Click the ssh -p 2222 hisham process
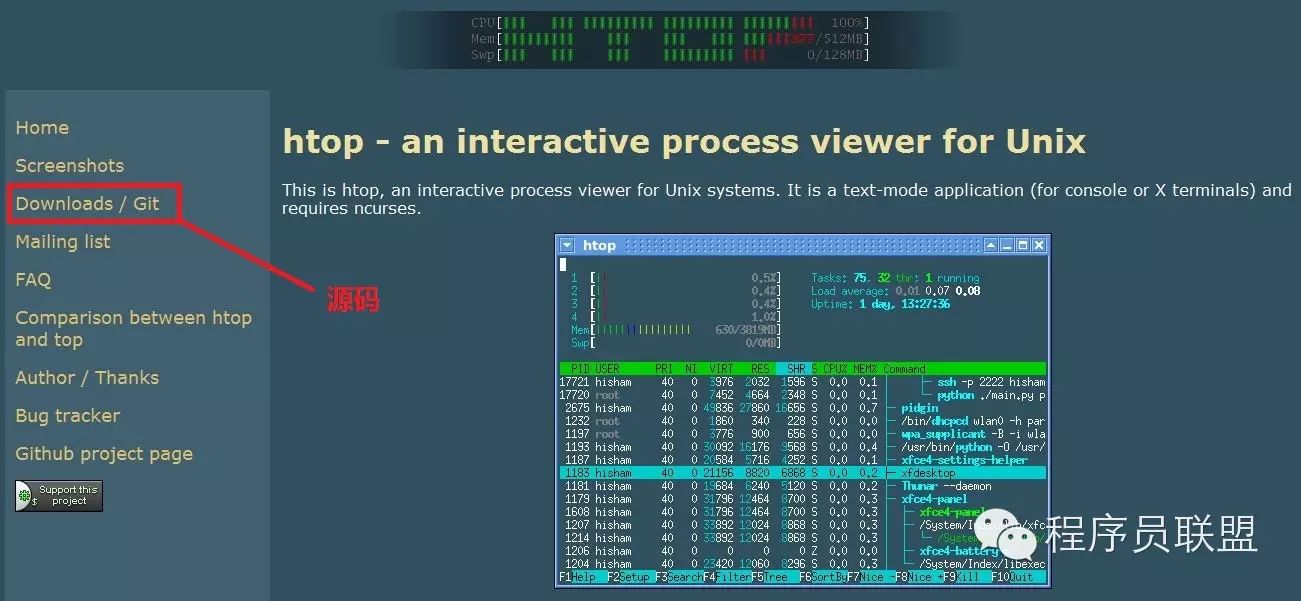Screen dimensions: 1301x601 click(x=991, y=382)
